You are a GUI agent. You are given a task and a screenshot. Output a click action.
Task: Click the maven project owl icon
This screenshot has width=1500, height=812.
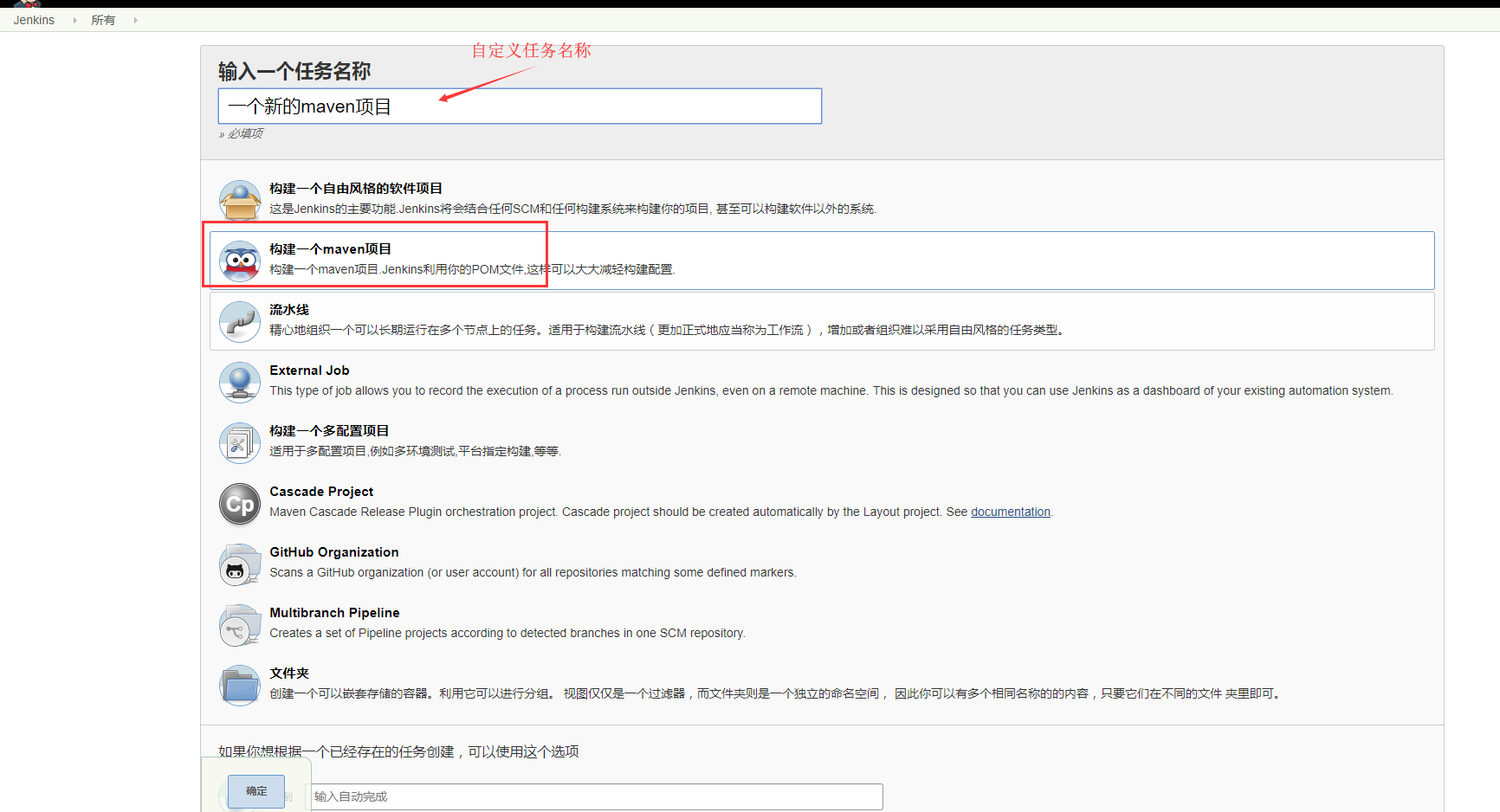pos(240,261)
